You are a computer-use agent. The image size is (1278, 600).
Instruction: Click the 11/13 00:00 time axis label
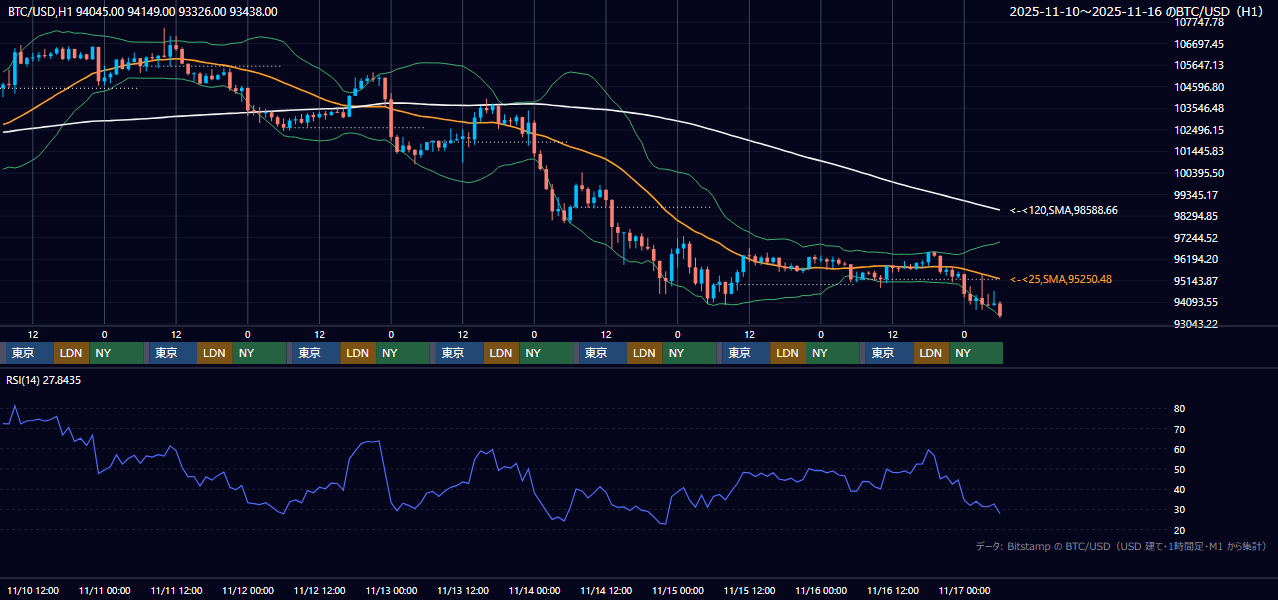tap(392, 591)
